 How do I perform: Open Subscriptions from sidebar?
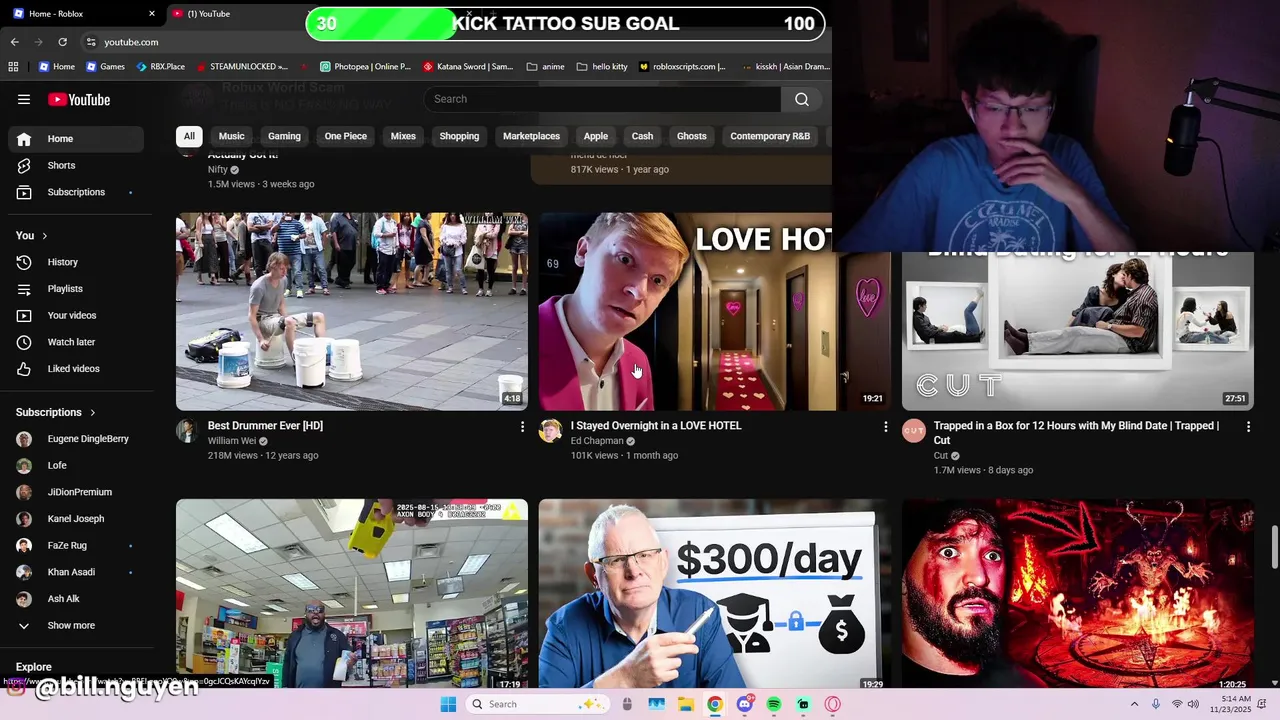click(x=76, y=192)
